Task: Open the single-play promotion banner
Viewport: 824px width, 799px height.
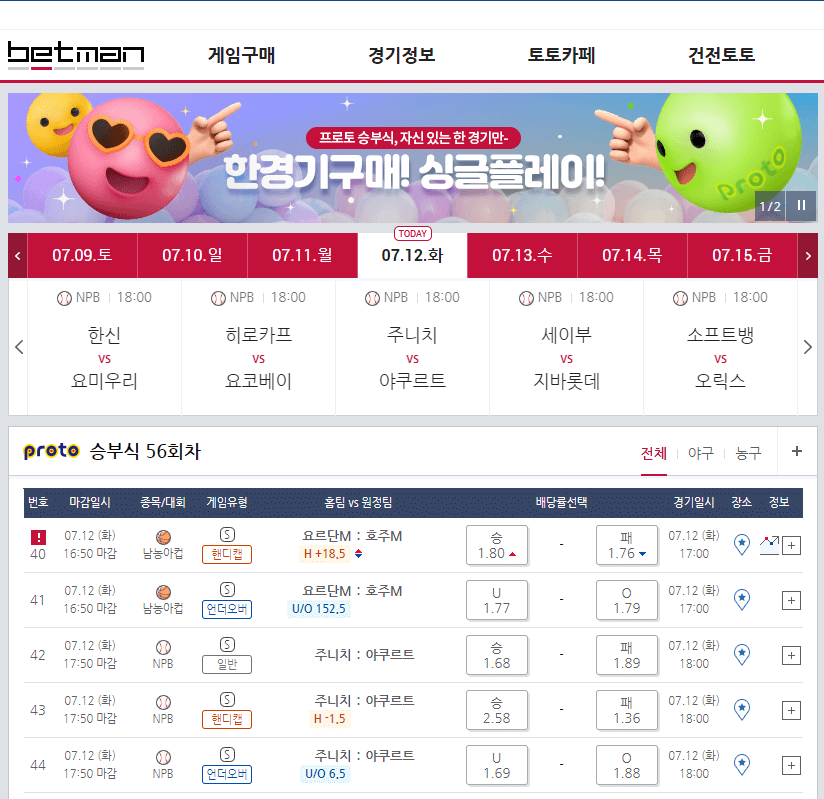Action: [x=413, y=158]
